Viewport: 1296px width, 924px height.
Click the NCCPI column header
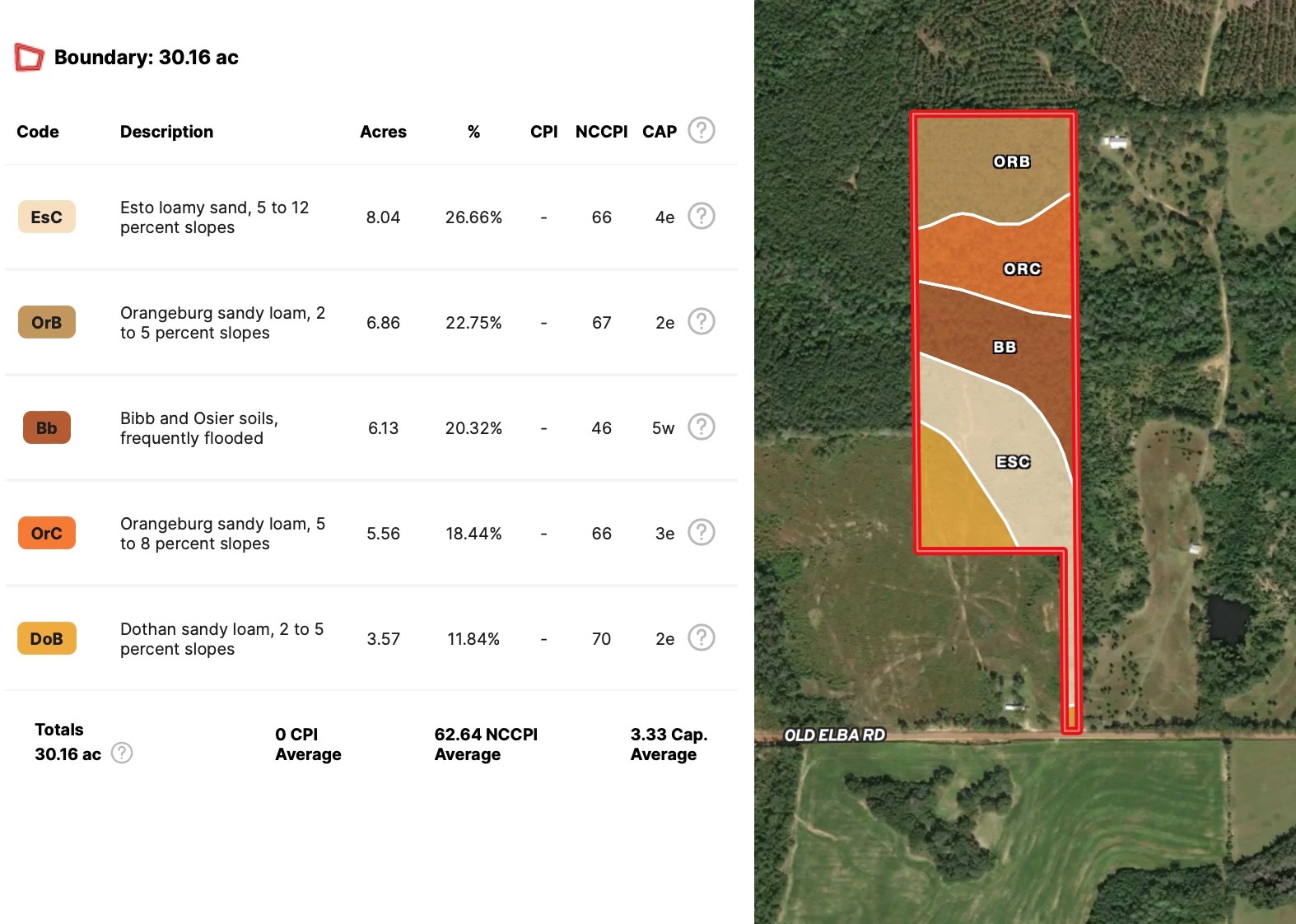[x=601, y=132]
